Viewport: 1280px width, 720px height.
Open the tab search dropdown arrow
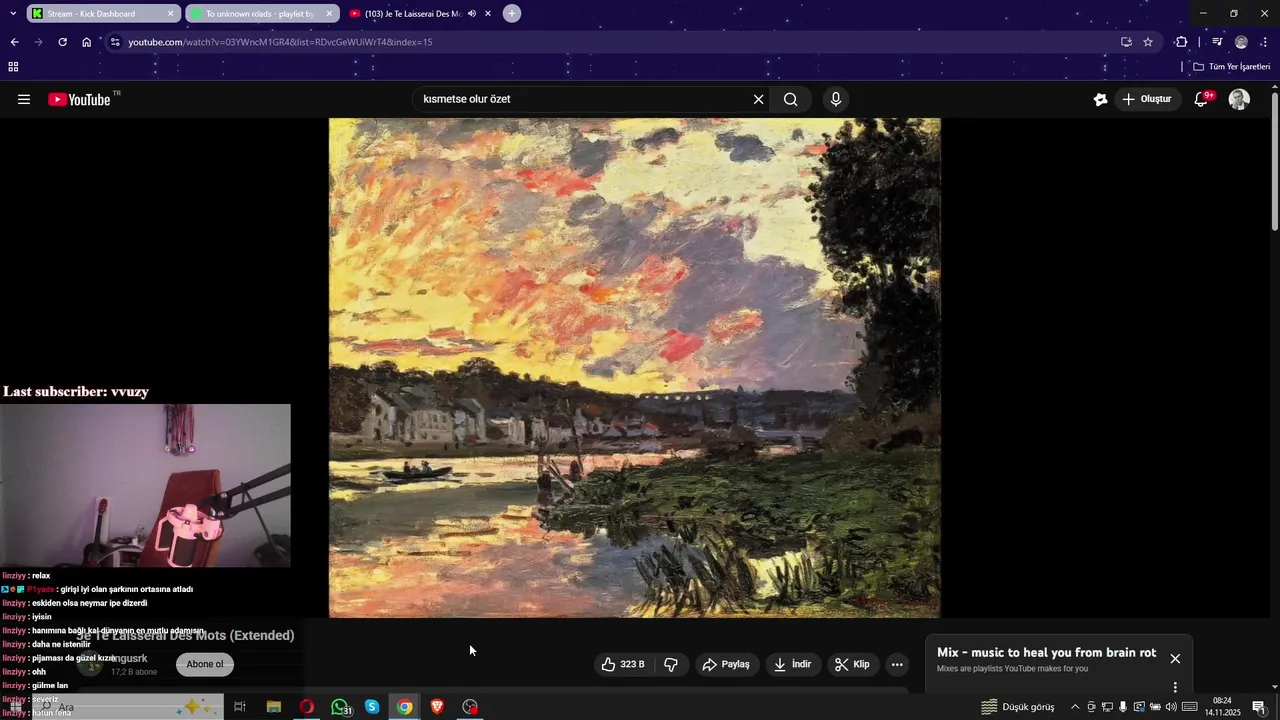(x=12, y=14)
